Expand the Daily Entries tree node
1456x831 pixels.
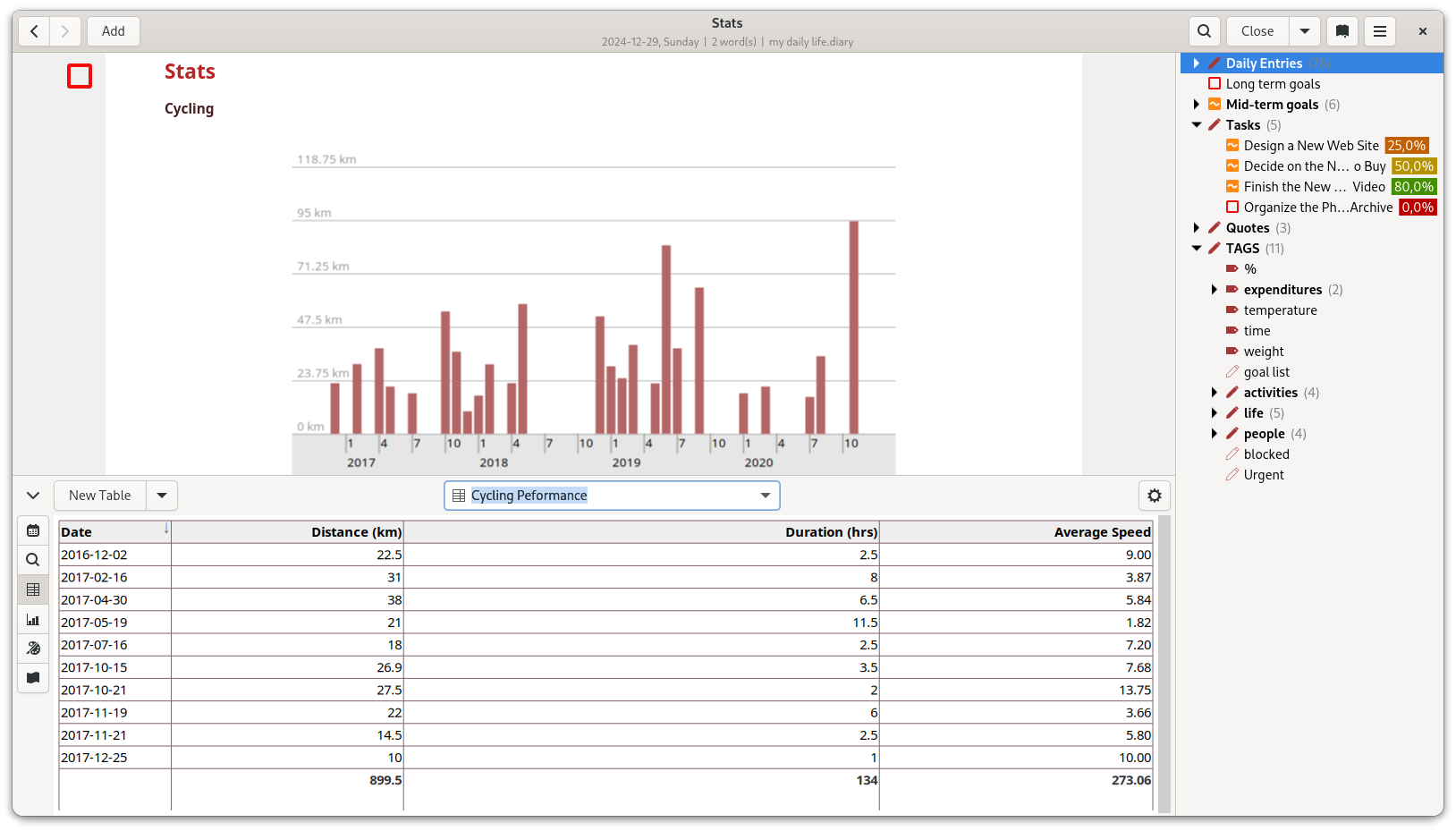point(1197,64)
